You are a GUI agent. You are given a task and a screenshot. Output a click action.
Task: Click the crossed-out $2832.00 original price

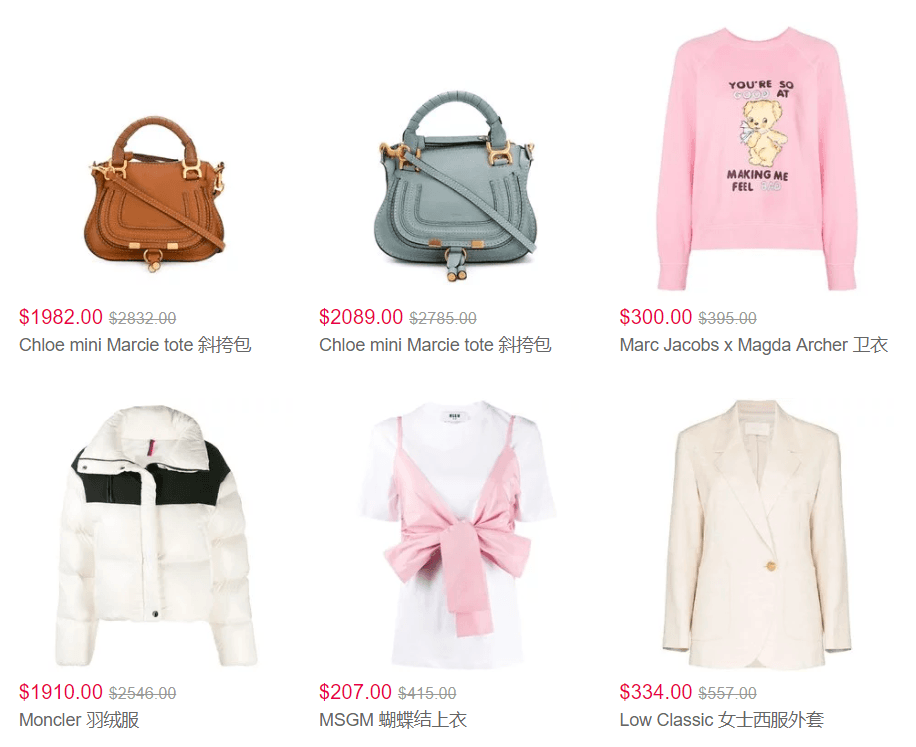[x=143, y=318]
